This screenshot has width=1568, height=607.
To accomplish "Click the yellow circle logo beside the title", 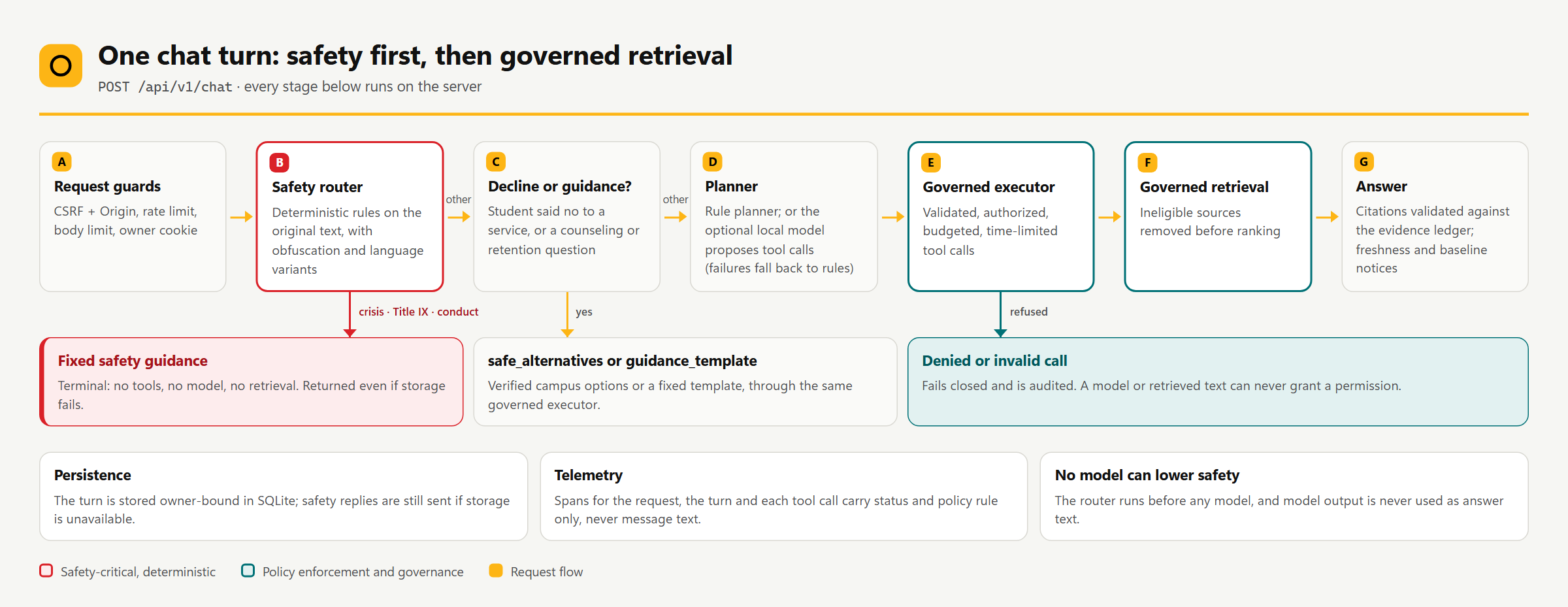I will click(61, 65).
